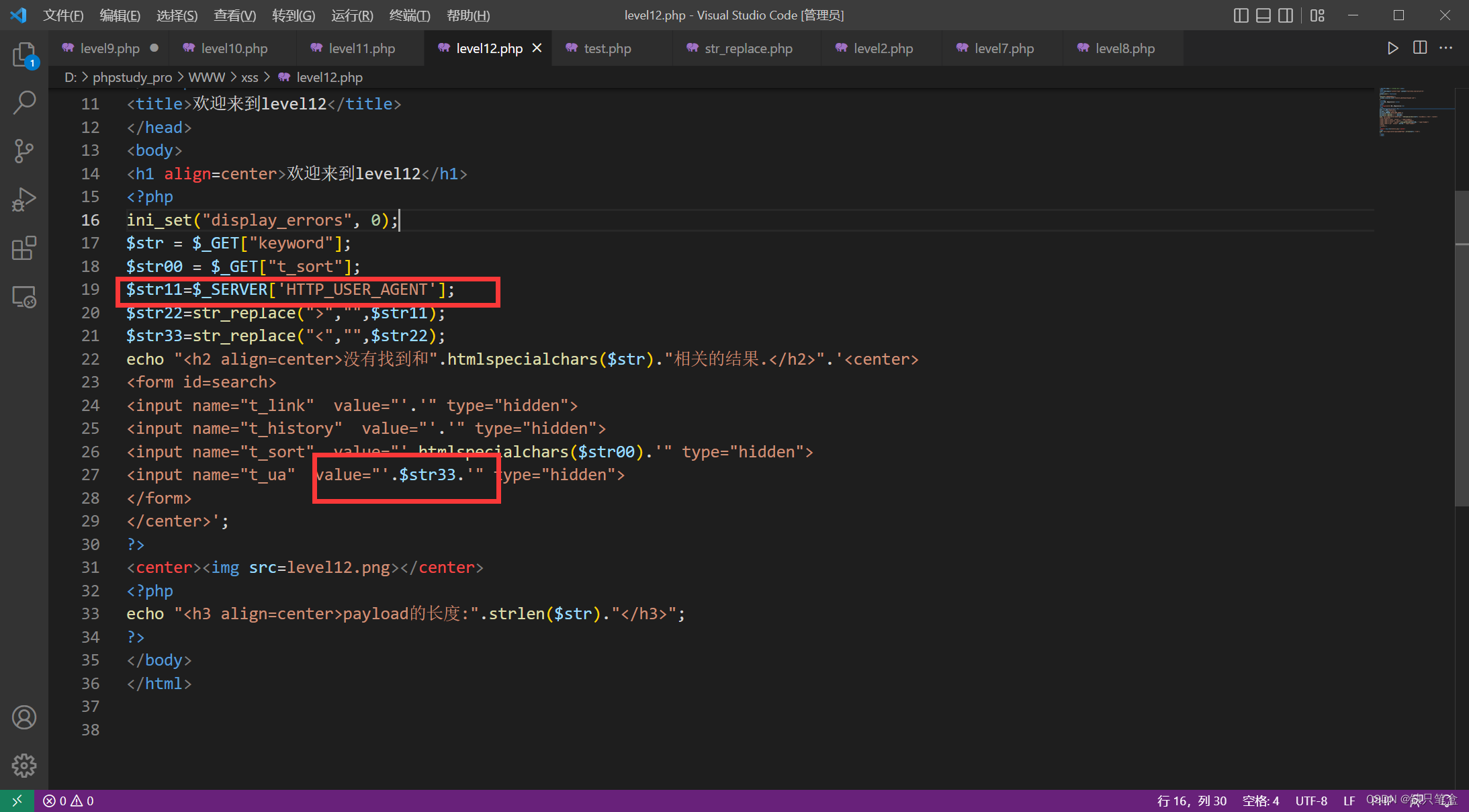Open the Explorer view in activity bar
1469x812 pixels.
(24, 55)
